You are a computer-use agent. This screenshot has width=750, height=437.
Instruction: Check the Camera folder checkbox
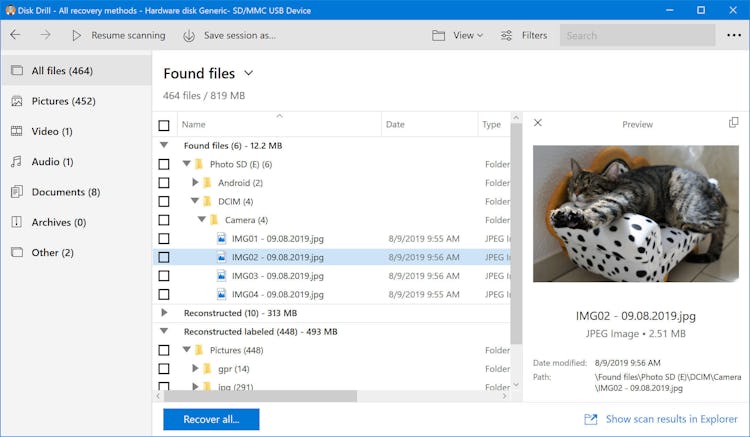164,220
